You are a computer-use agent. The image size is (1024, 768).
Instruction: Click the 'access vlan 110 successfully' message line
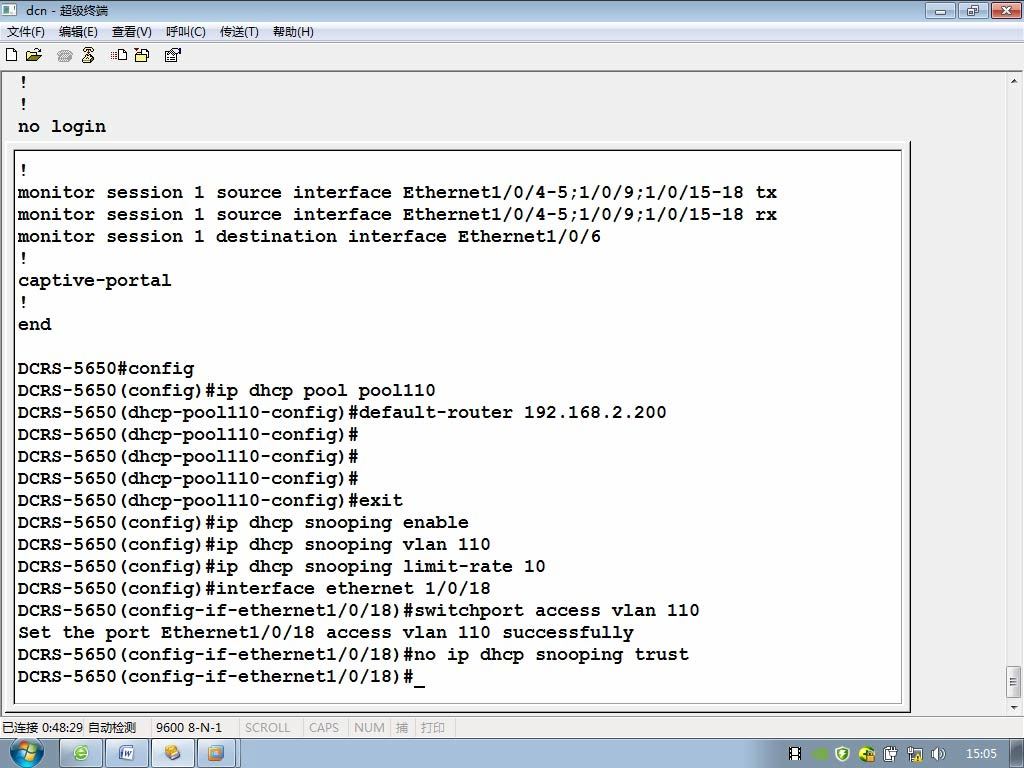tap(326, 633)
